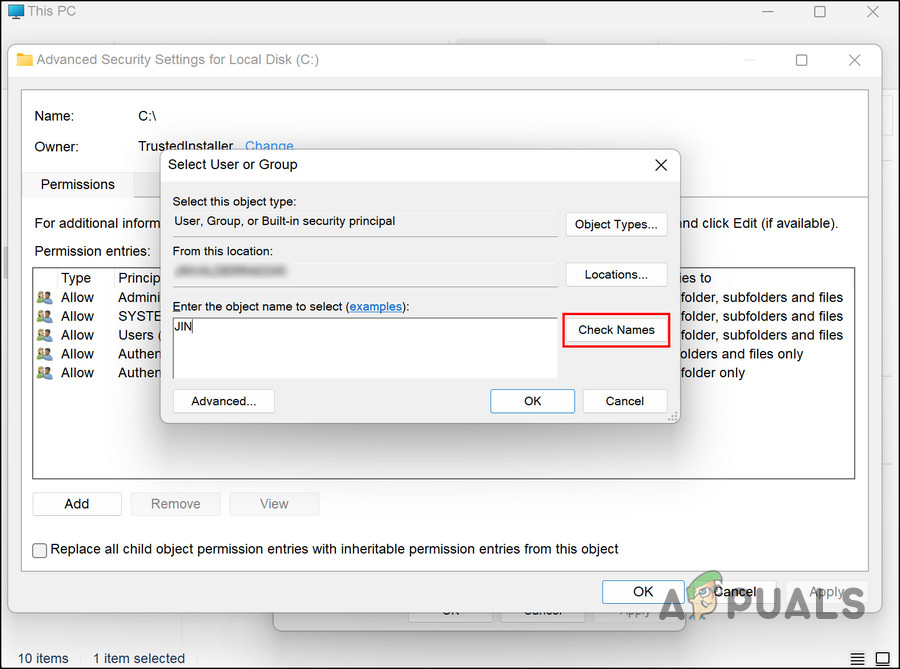Click the Remove permission entry button
The height and width of the screenshot is (669, 900).
[x=176, y=504]
